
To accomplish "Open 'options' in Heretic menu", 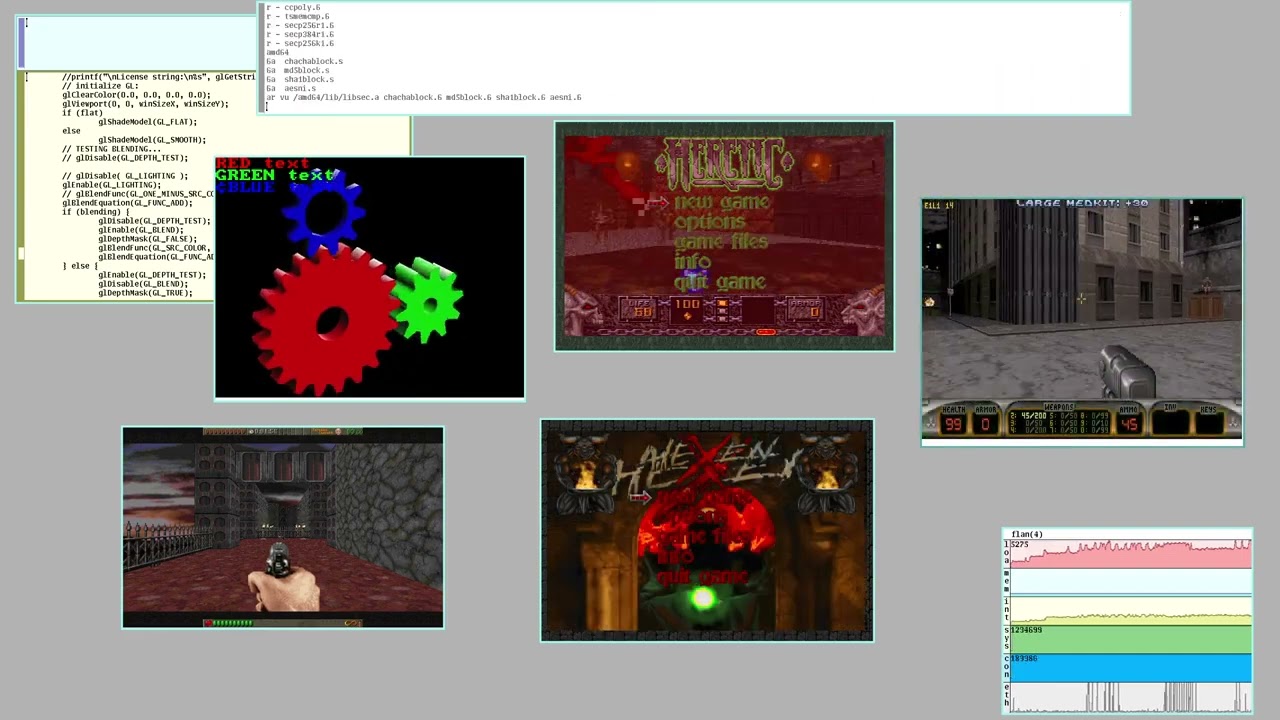I will [x=709, y=222].
